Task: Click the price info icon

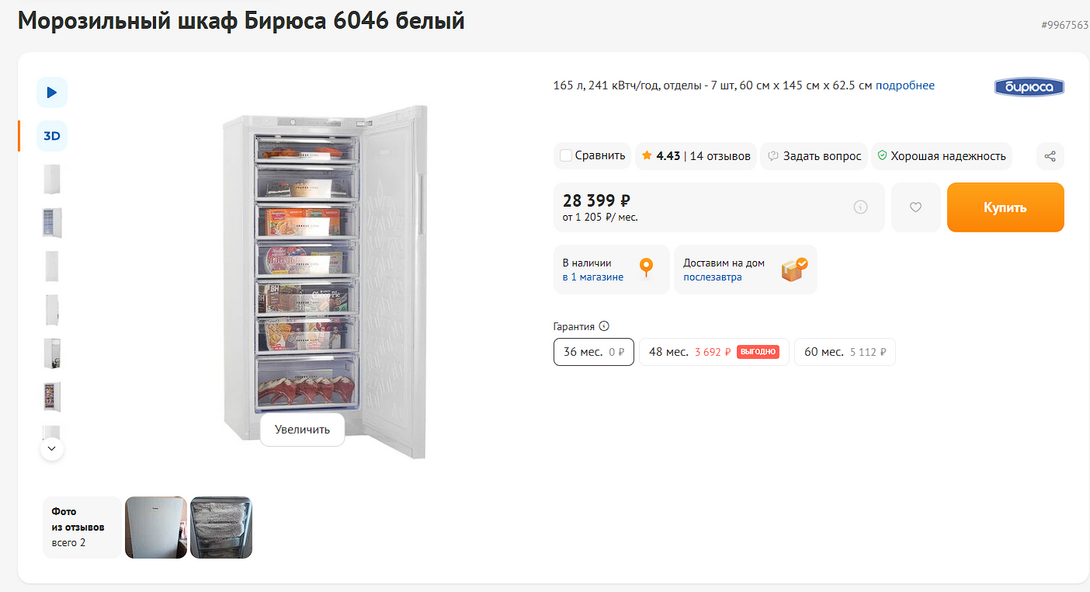Action: [860, 208]
